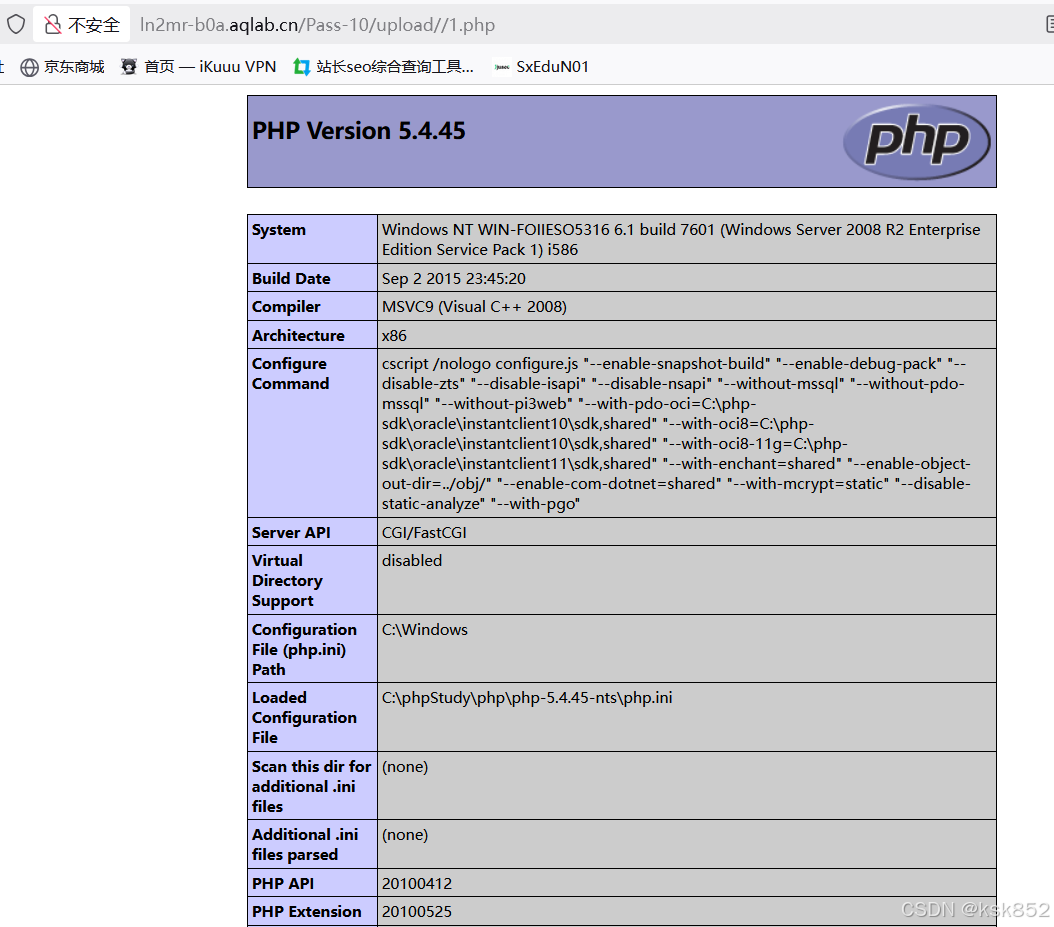Click the SxEduN01 bookmark favicon
This screenshot has height=927, width=1054.
tap(501, 67)
